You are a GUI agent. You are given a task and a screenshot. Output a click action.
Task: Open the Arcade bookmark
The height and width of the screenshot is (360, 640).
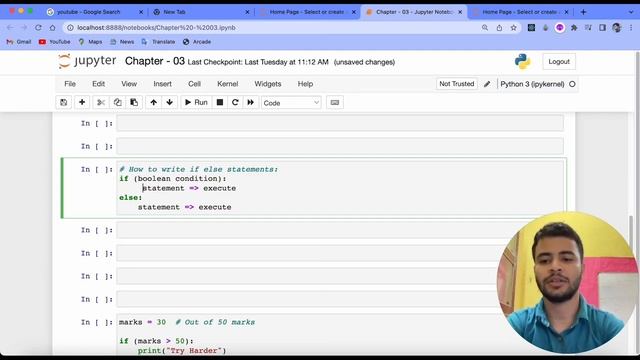click(x=197, y=42)
